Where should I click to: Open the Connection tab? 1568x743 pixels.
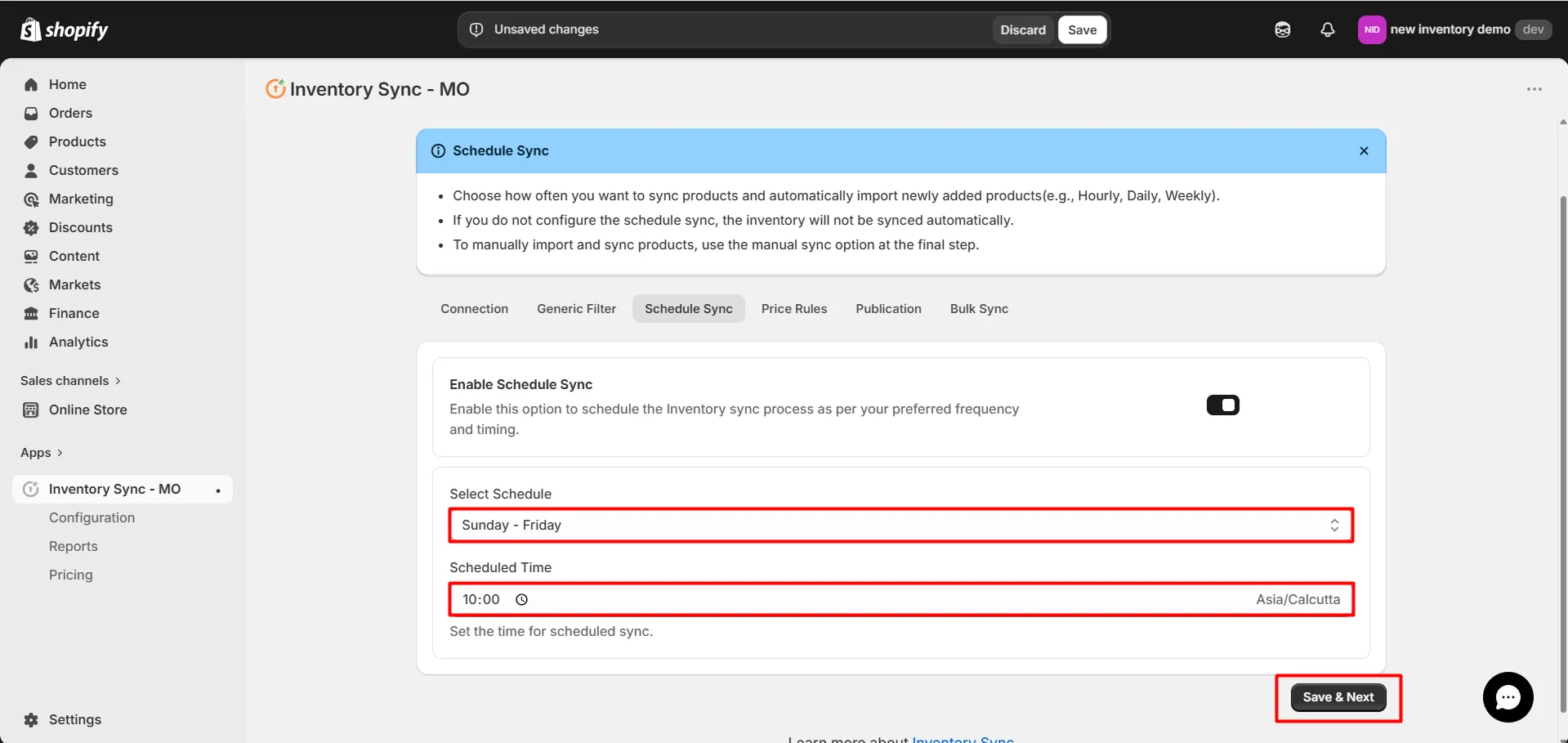474,308
